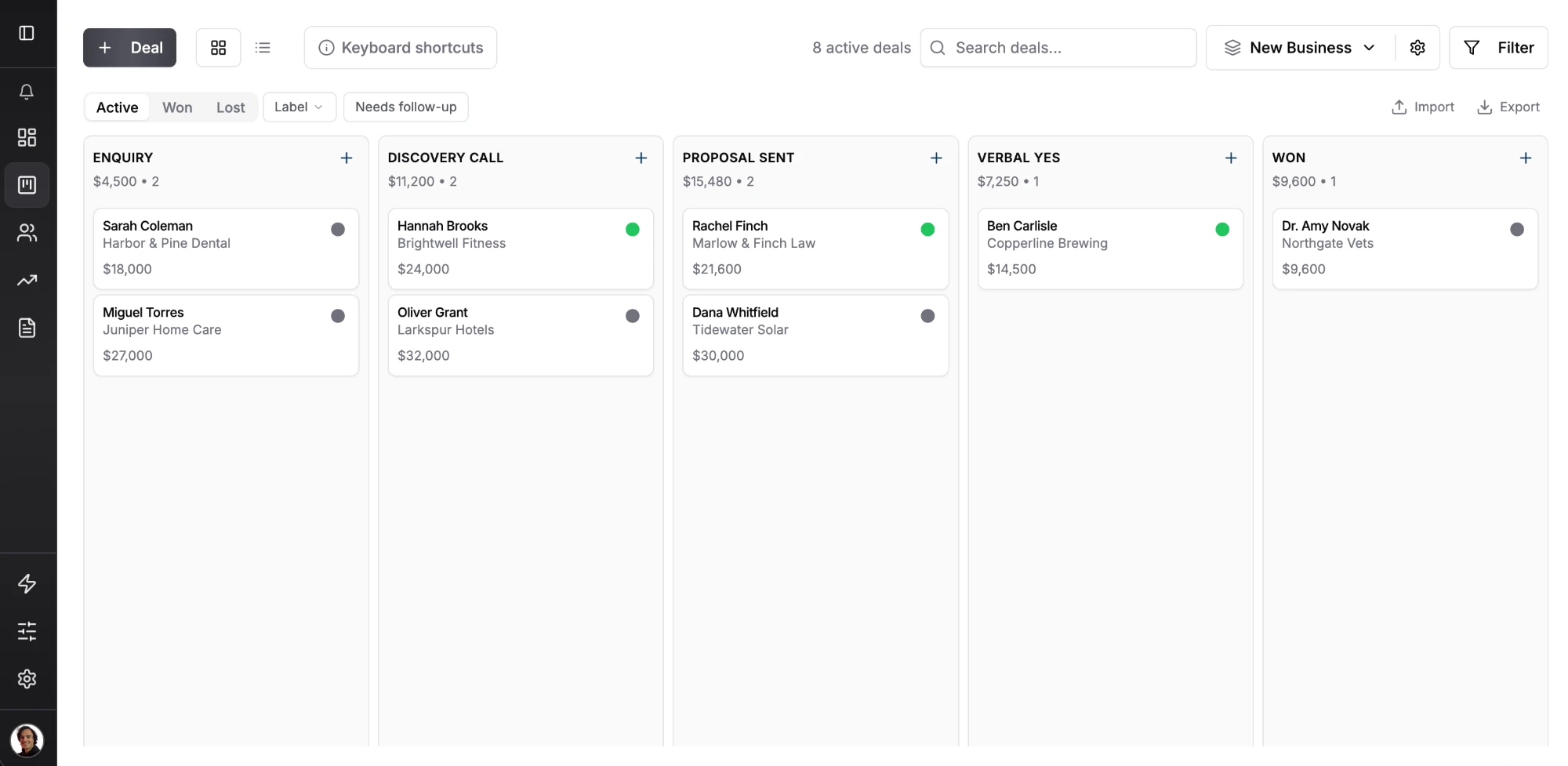Image resolution: width=1568 pixels, height=766 pixels.
Task: Create a new Deal
Action: click(130, 48)
